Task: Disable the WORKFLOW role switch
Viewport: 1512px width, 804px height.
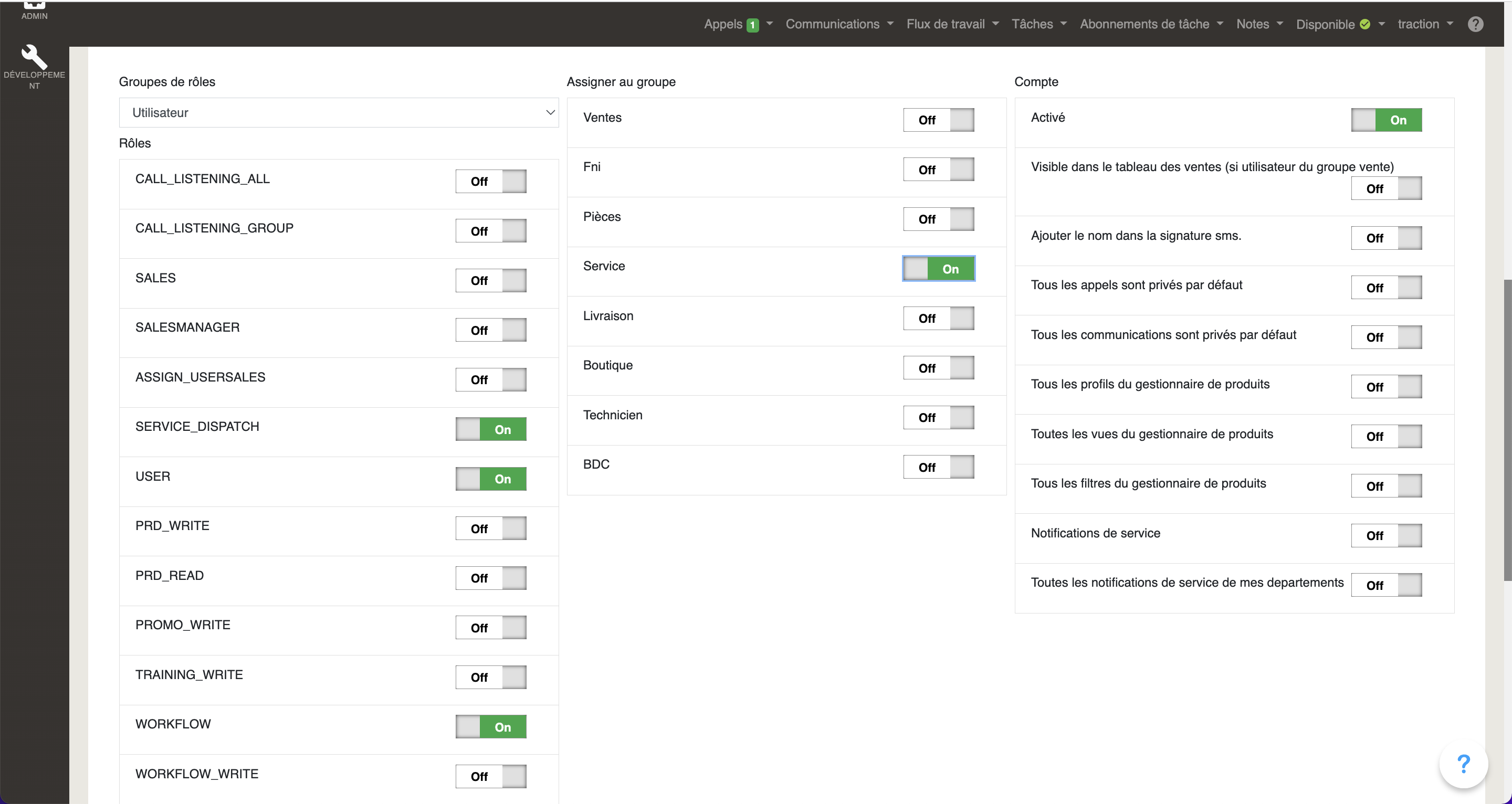Action: [x=491, y=726]
